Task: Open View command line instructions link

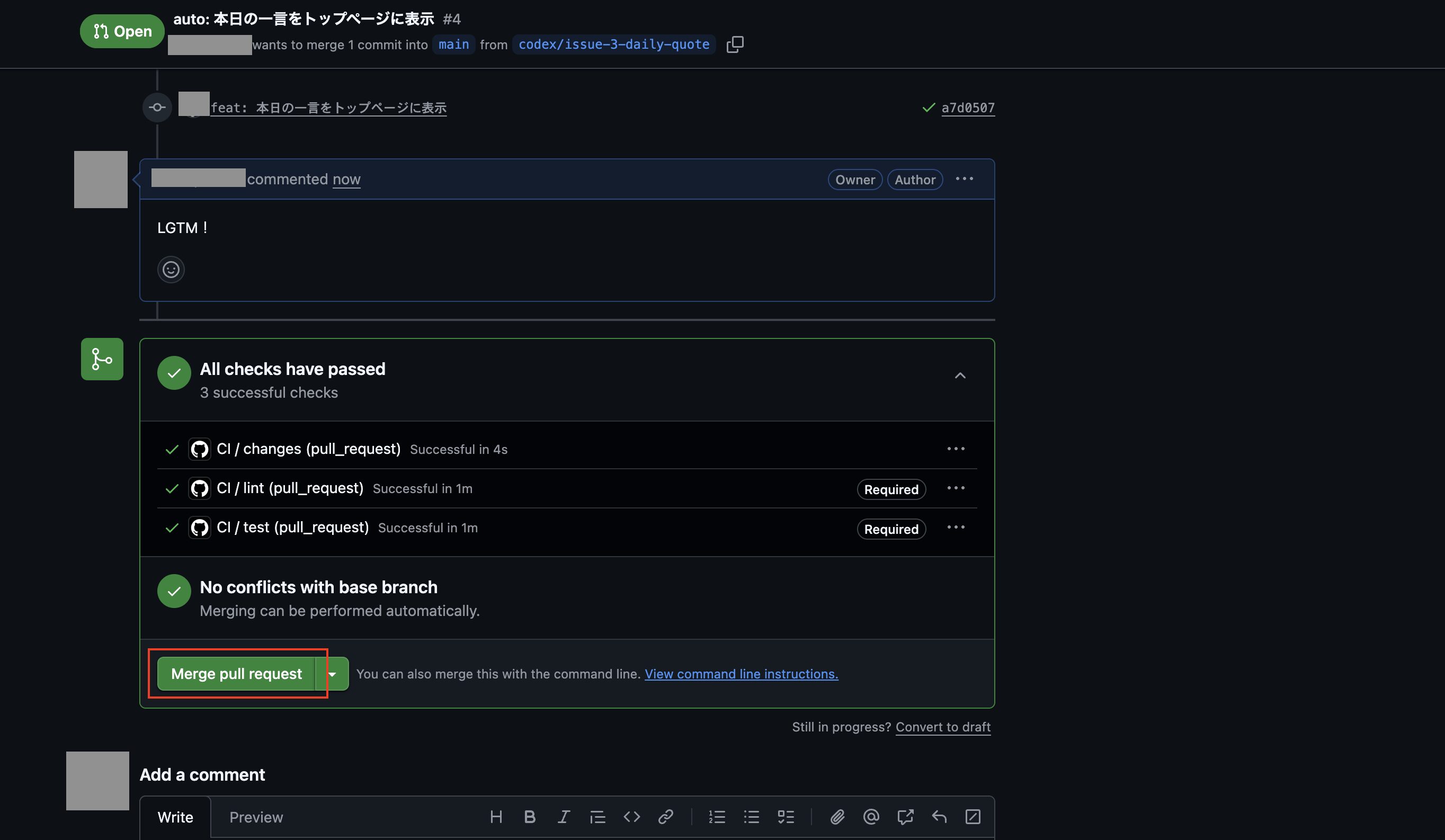Action: (741, 674)
